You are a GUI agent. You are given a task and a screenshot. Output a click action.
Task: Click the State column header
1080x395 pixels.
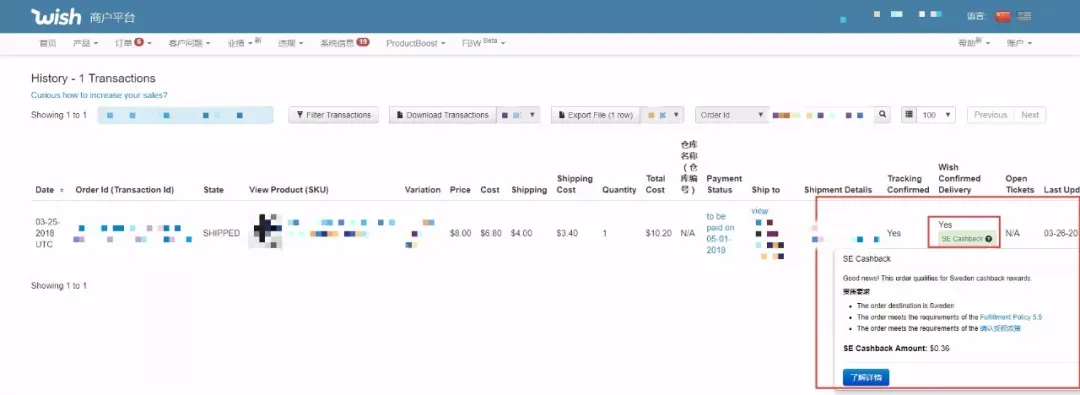pos(214,190)
